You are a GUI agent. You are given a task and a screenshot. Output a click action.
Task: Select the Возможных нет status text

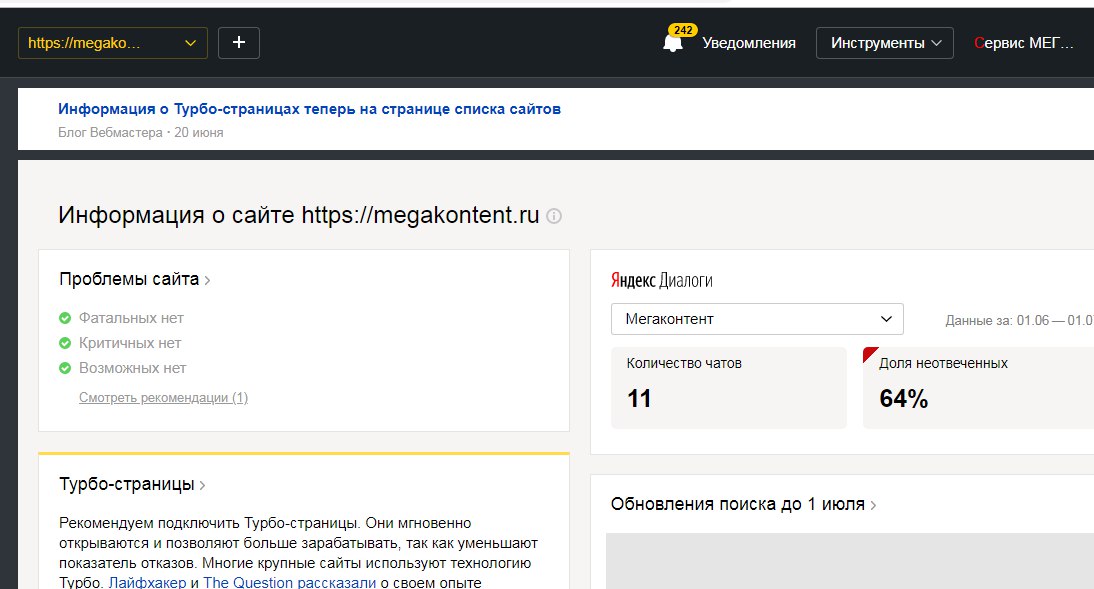click(133, 368)
